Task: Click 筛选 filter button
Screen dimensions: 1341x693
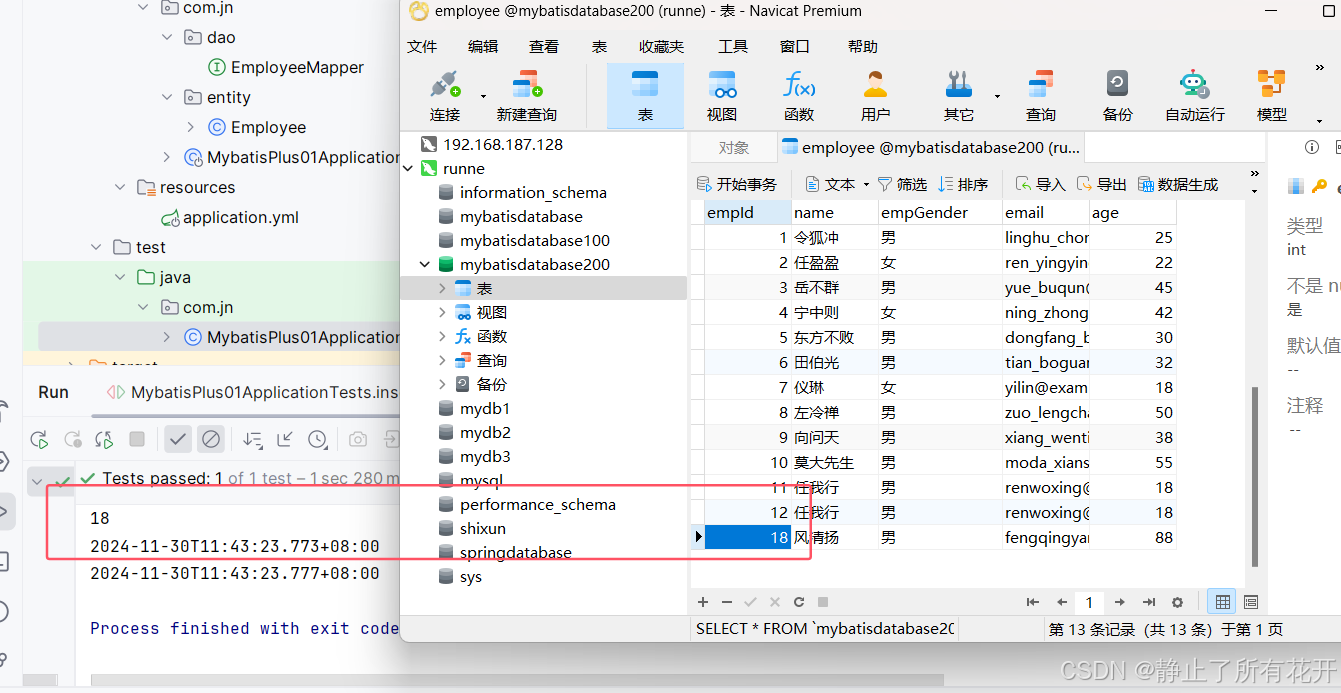Action: (902, 184)
